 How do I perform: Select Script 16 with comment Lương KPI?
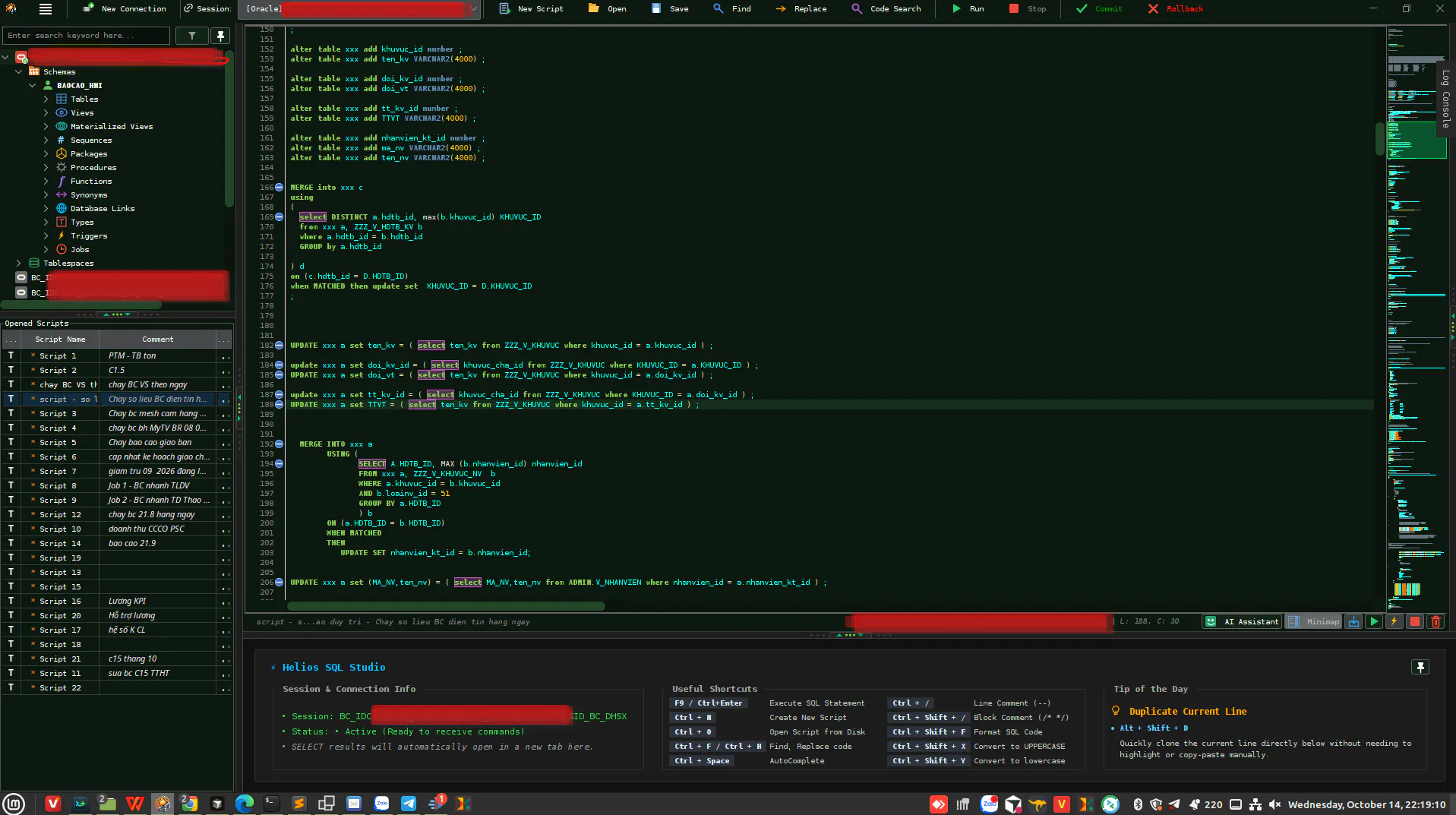click(x=118, y=601)
